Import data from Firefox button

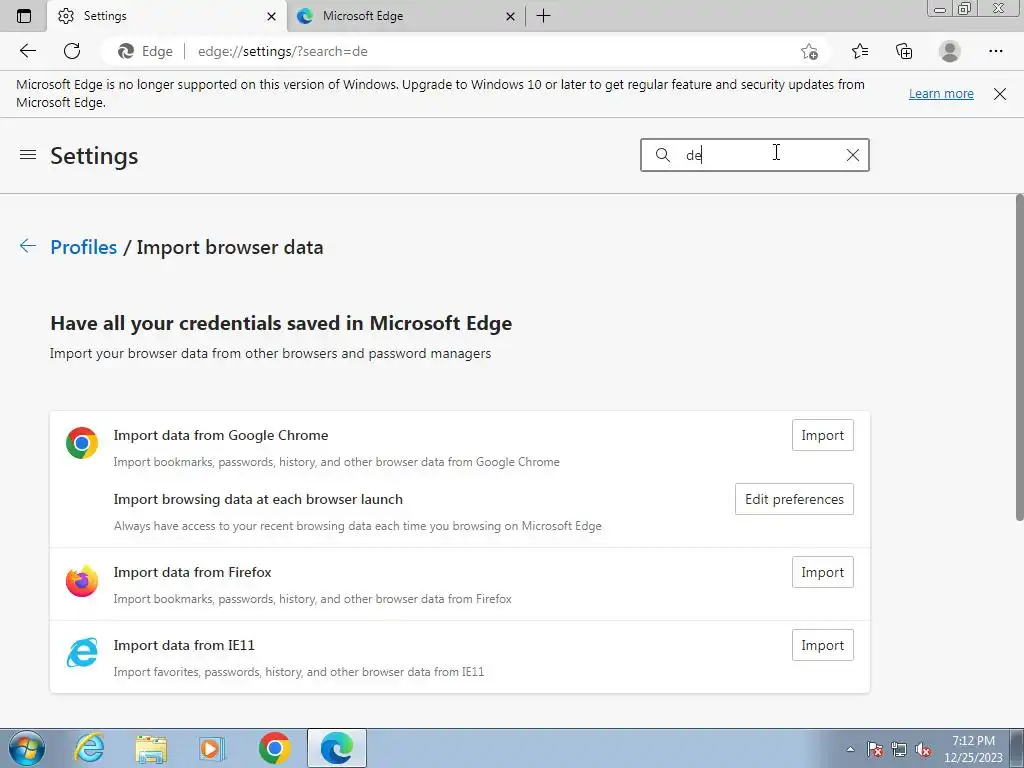[822, 572]
